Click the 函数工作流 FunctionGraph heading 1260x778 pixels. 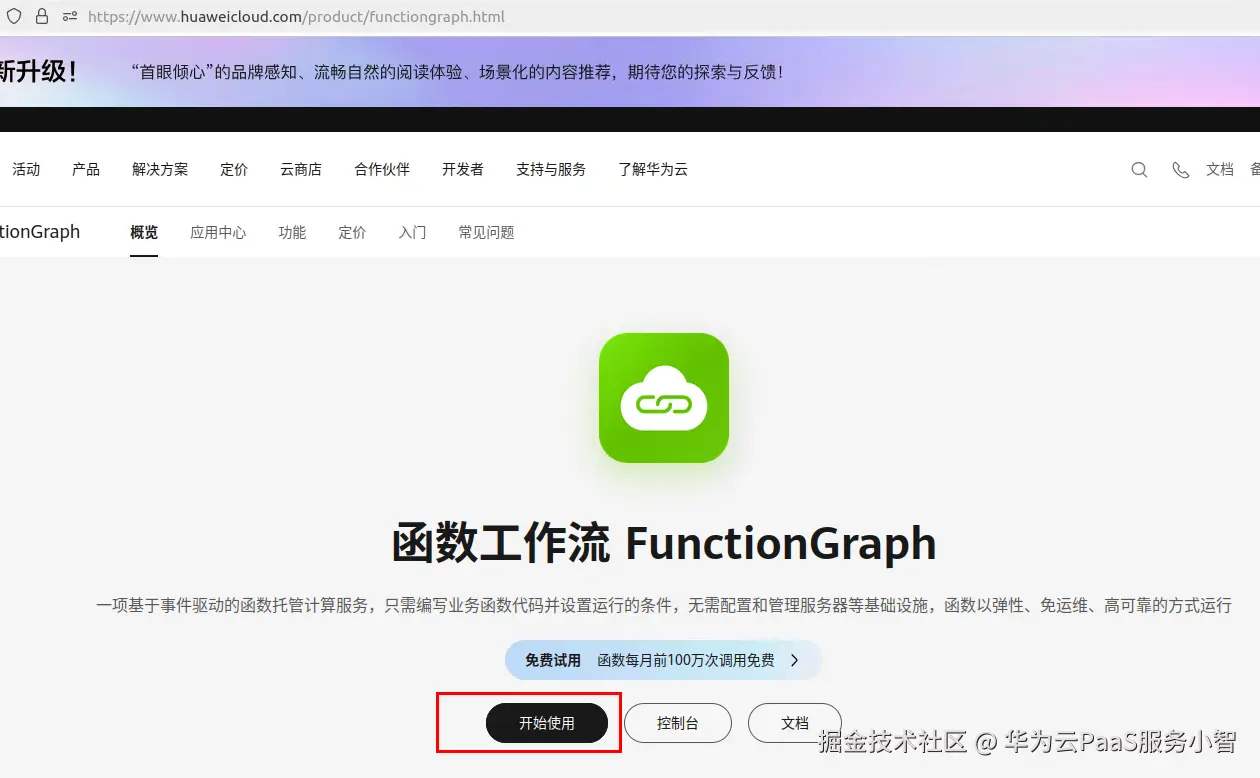(x=664, y=544)
